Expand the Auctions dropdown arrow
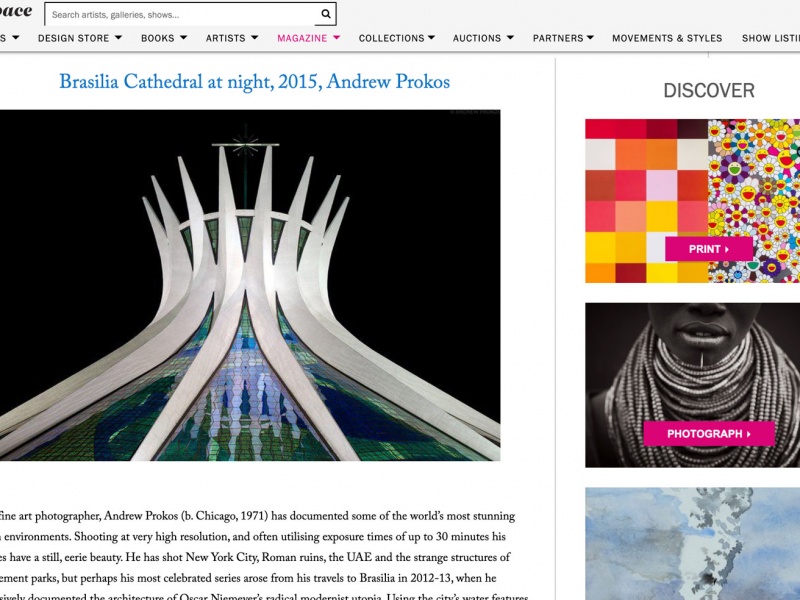 pos(510,37)
